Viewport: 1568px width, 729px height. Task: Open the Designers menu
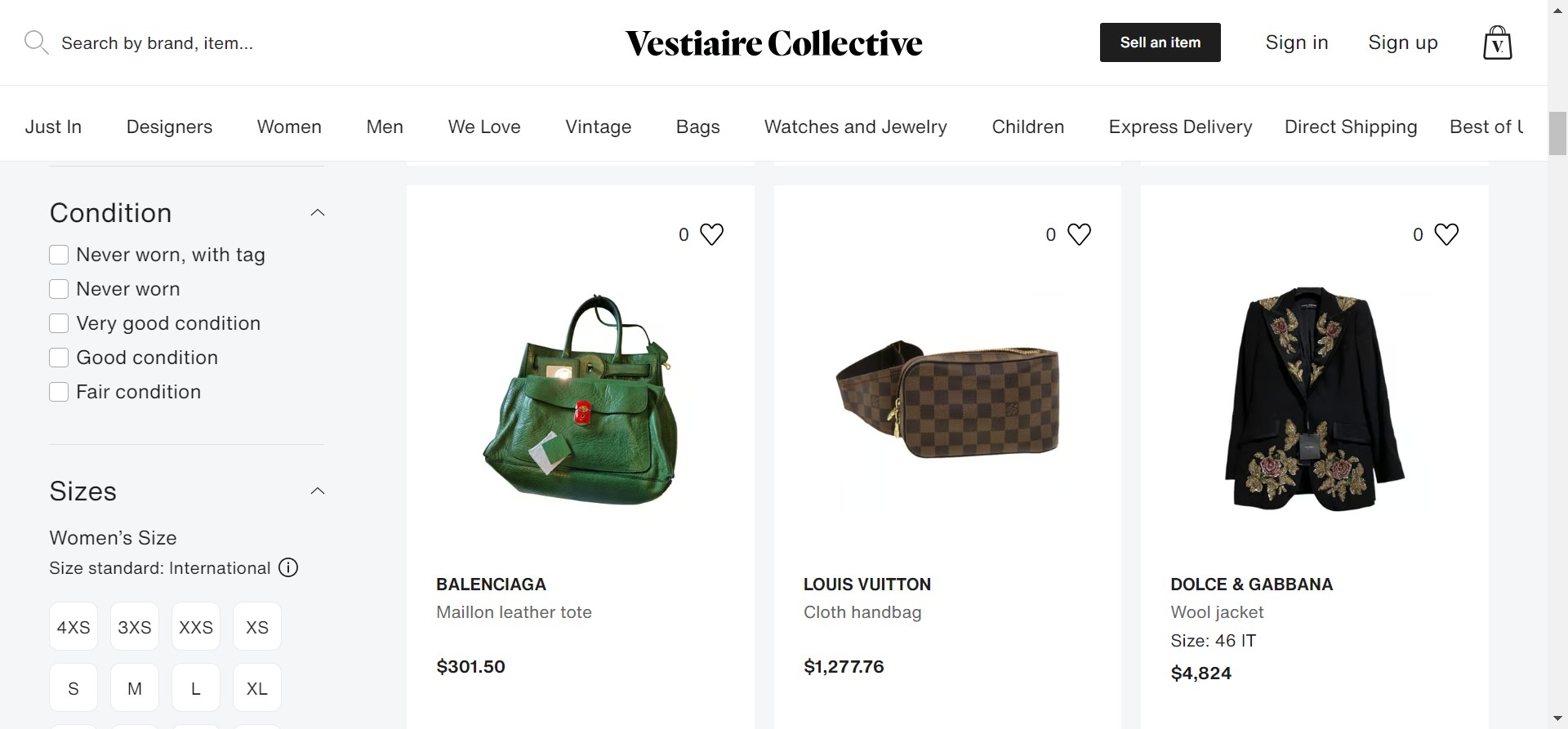tap(169, 127)
